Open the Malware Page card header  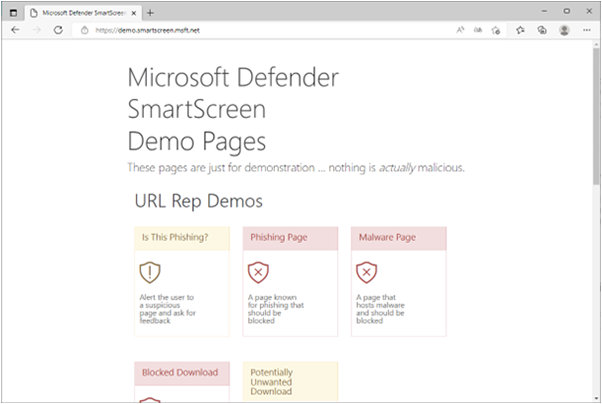399,238
